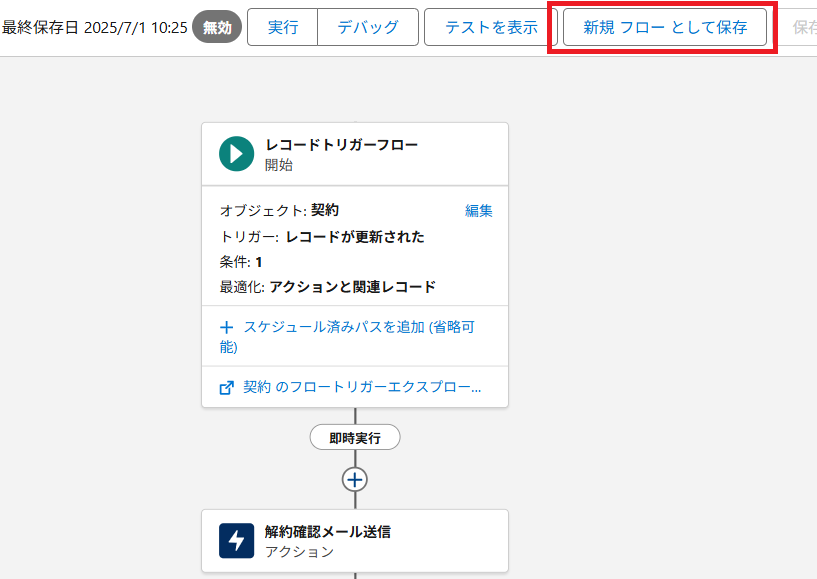
Task: Click the circular plus add-element button
Action: click(355, 479)
